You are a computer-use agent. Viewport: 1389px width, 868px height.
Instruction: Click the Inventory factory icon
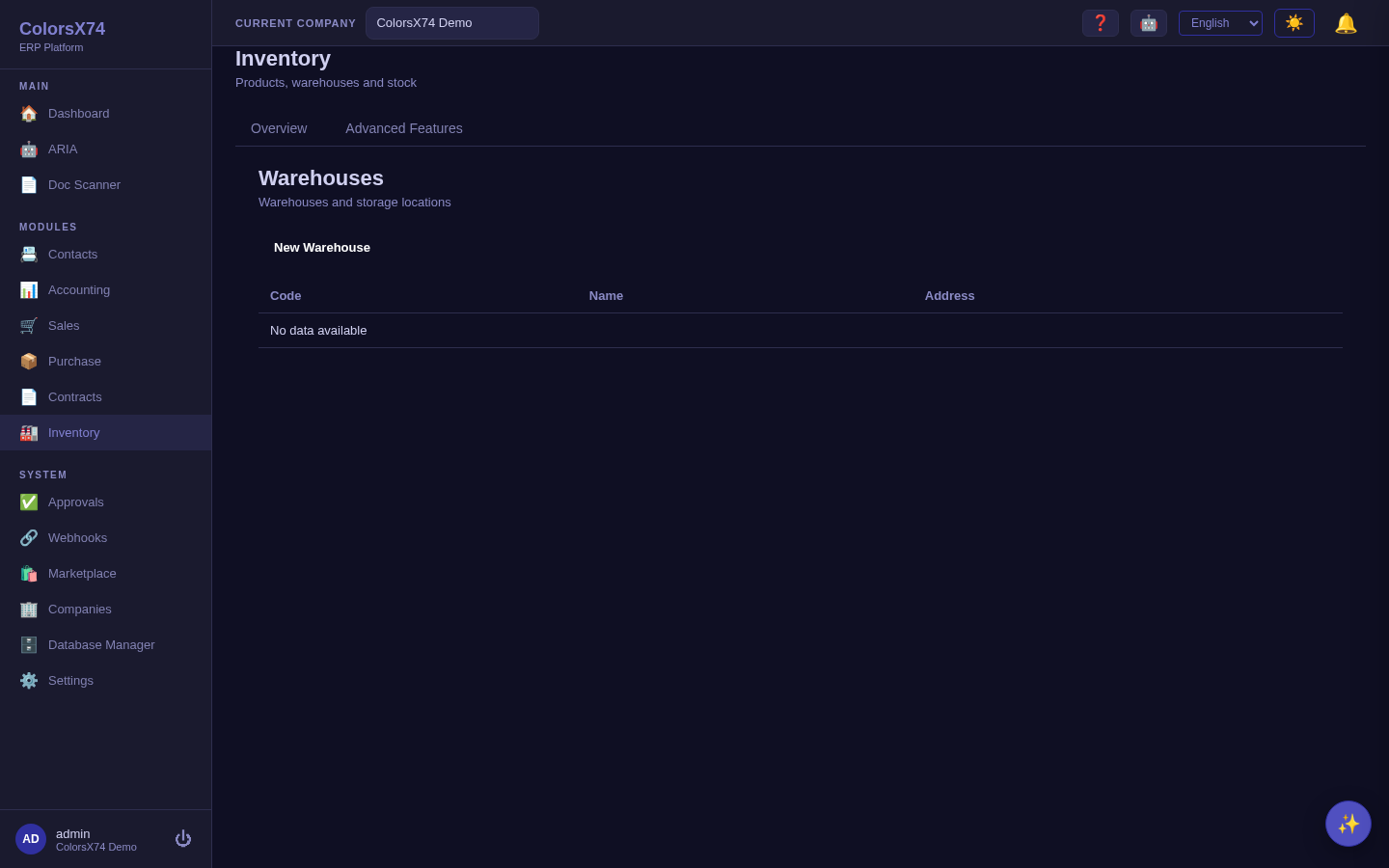pos(29,433)
